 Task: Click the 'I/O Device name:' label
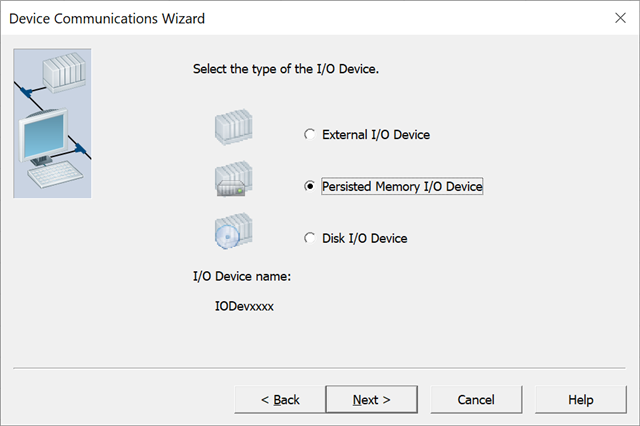point(242,276)
